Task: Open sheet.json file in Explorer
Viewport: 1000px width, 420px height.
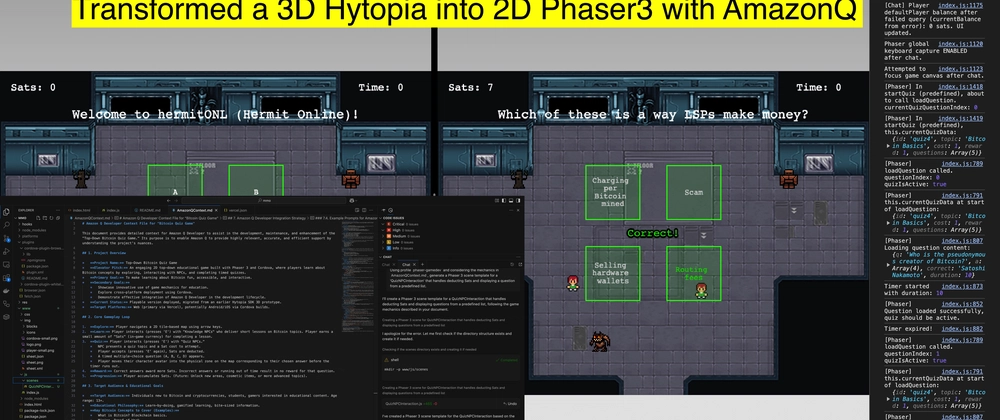Action: tap(35, 356)
